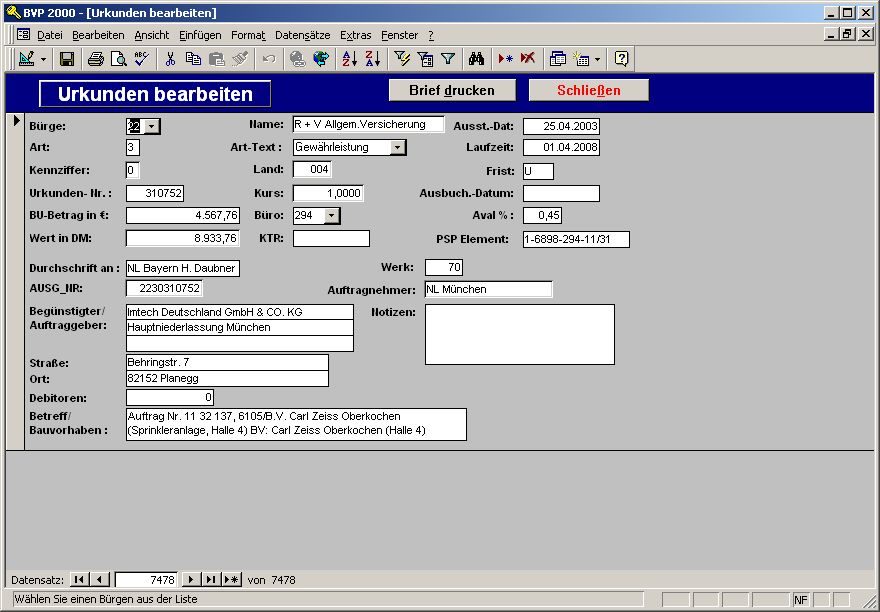This screenshot has height=612, width=880.
Task: Click the Paste clipboard icon
Action: (x=217, y=58)
